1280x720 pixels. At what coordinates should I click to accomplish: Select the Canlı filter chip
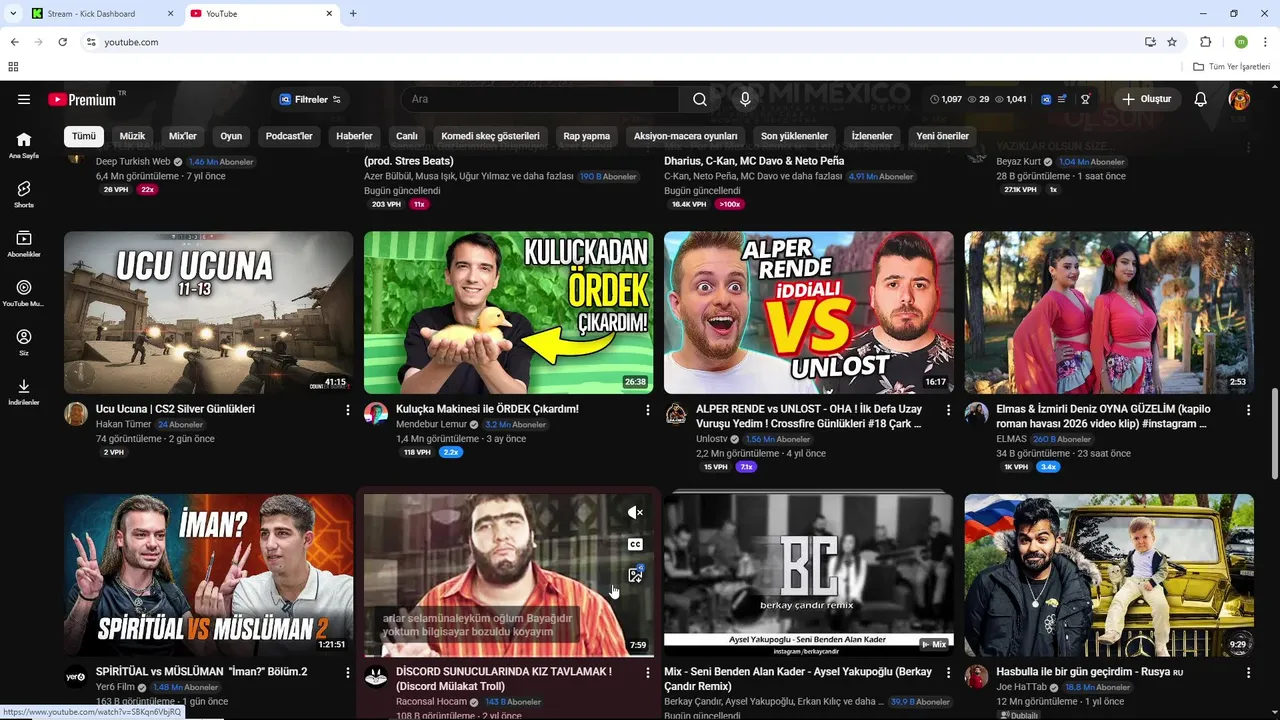click(x=406, y=136)
